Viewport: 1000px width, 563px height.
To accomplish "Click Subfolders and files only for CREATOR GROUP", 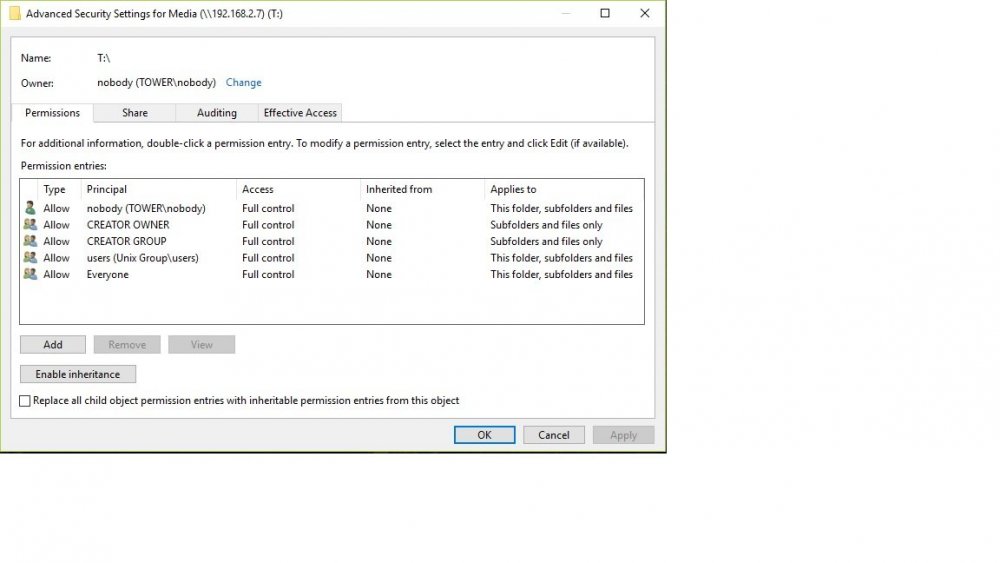I will [546, 242].
